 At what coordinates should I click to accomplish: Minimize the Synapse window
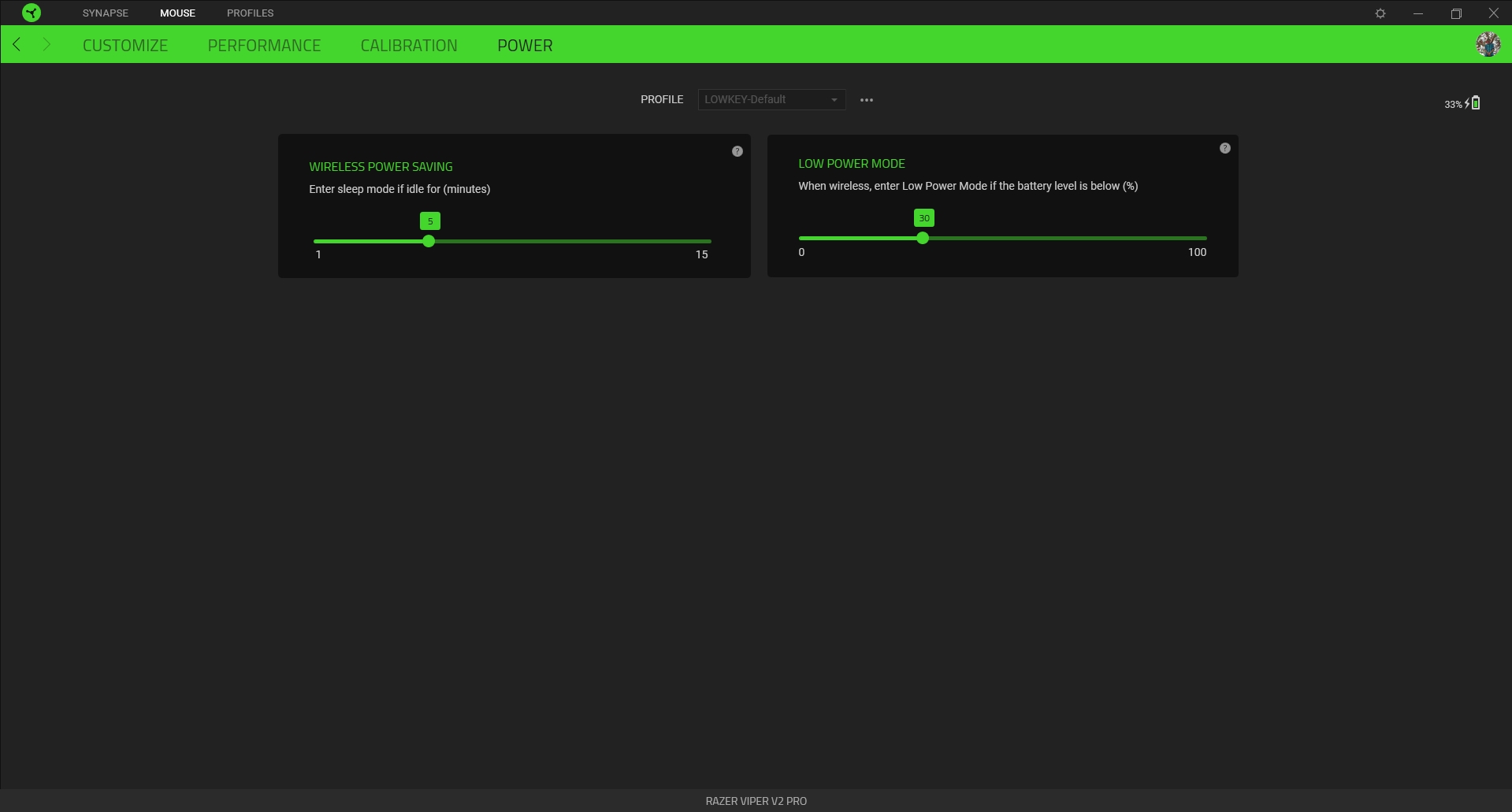click(1418, 13)
